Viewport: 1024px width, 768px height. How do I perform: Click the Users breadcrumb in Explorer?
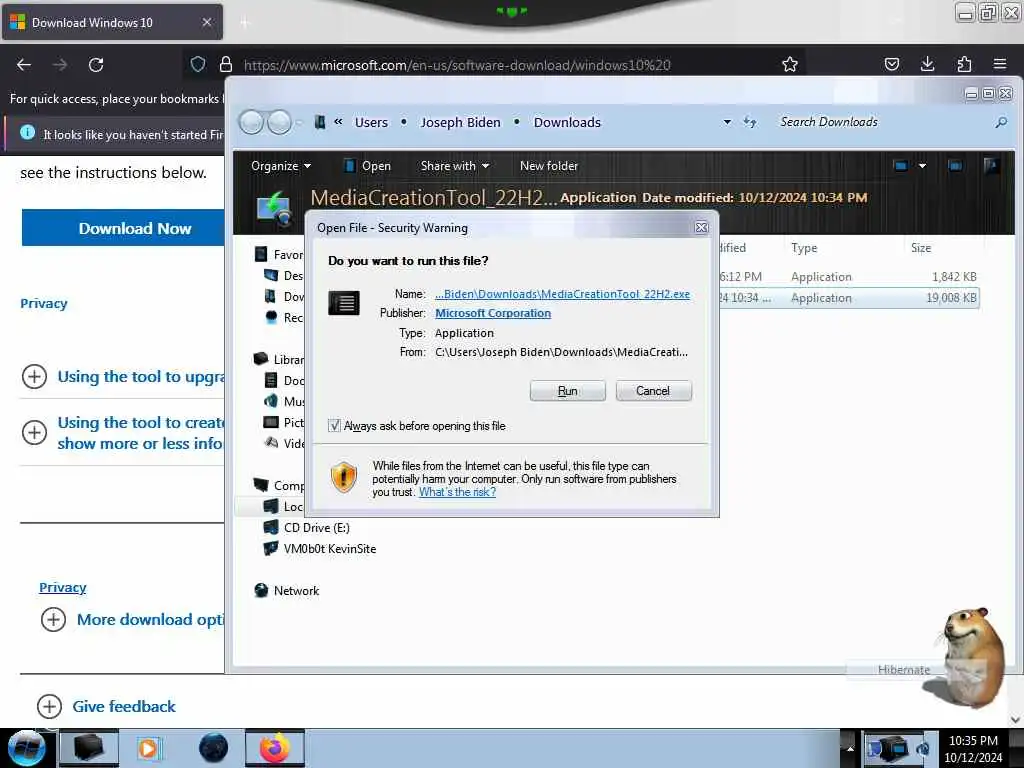click(372, 122)
